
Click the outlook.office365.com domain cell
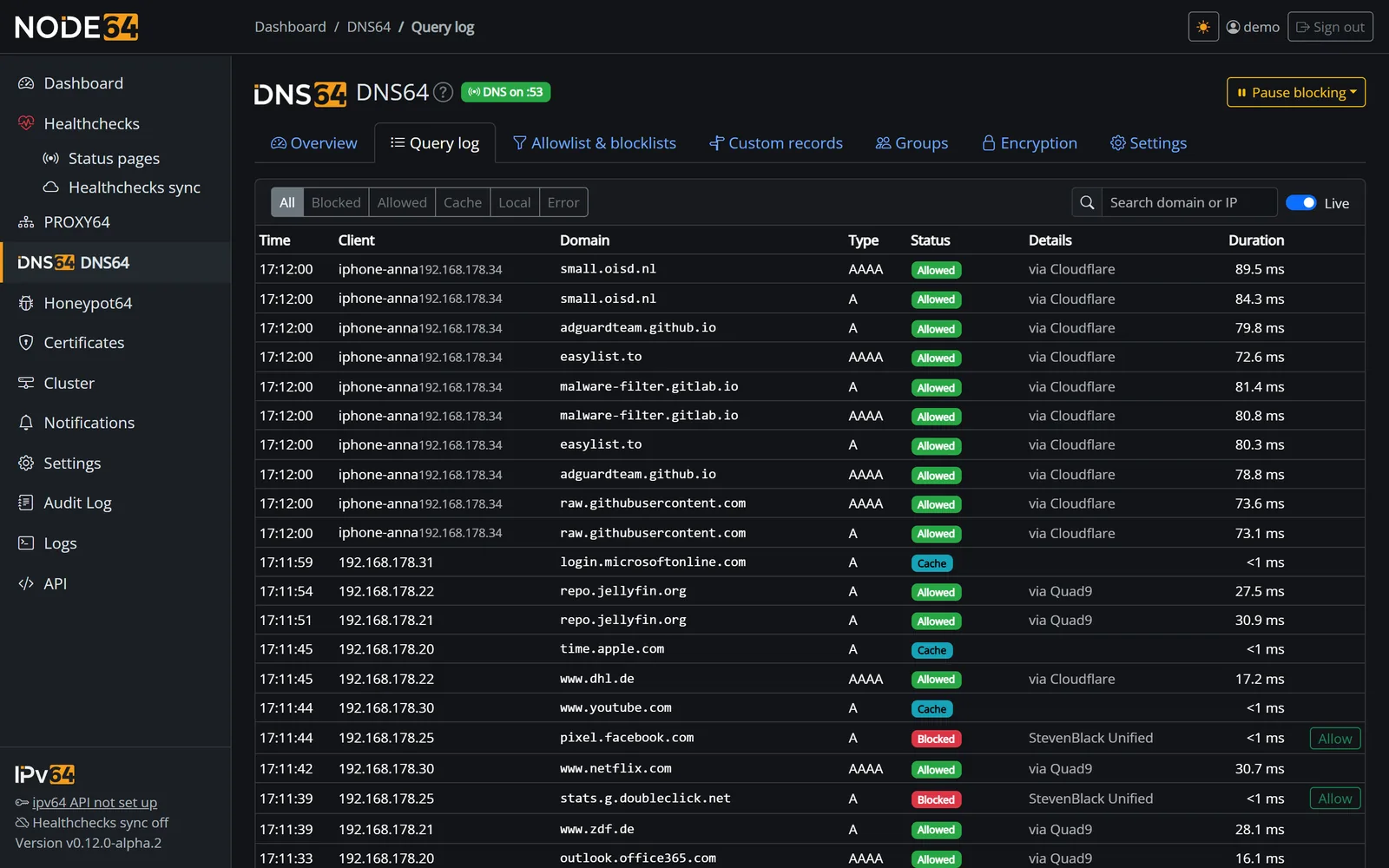tap(638, 858)
